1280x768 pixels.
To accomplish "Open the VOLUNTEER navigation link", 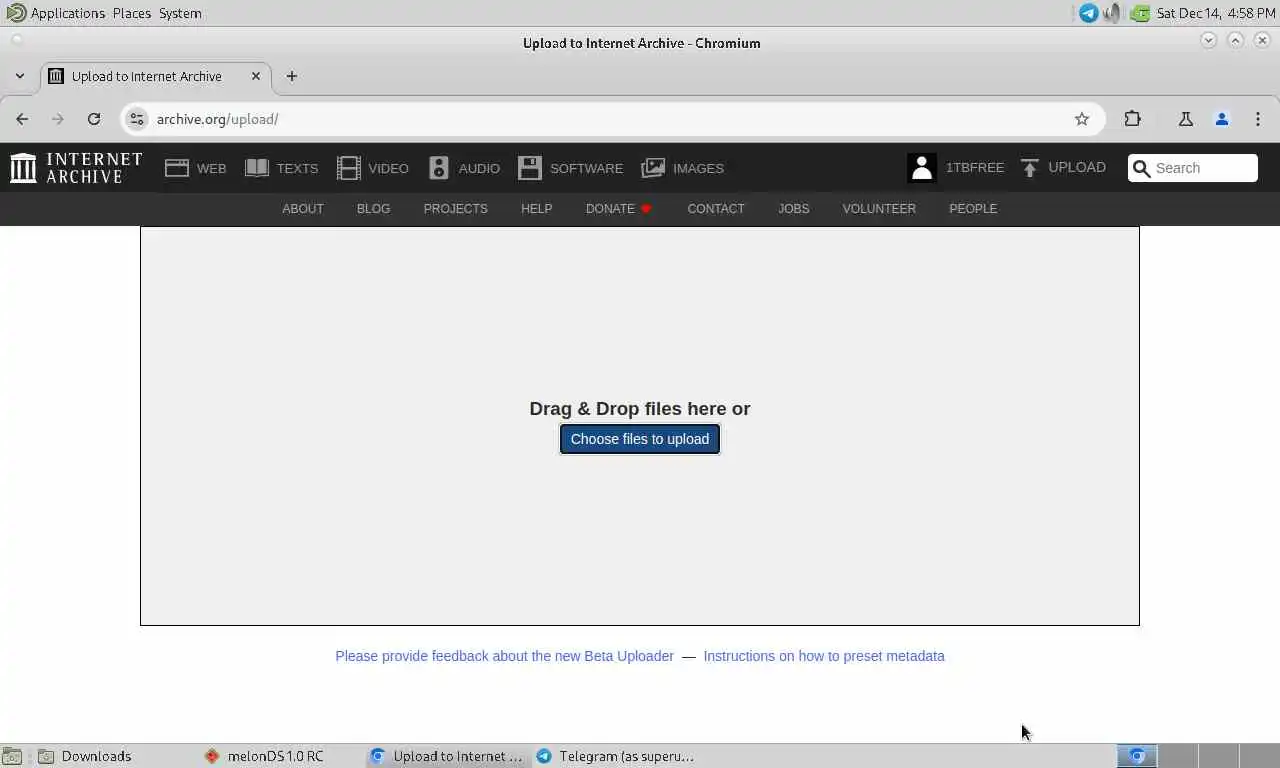I will 879,208.
